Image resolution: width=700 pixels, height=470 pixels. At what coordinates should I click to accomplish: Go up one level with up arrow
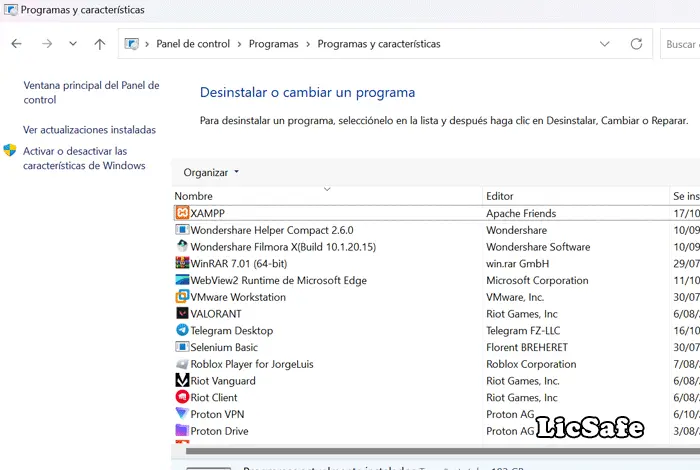point(100,44)
